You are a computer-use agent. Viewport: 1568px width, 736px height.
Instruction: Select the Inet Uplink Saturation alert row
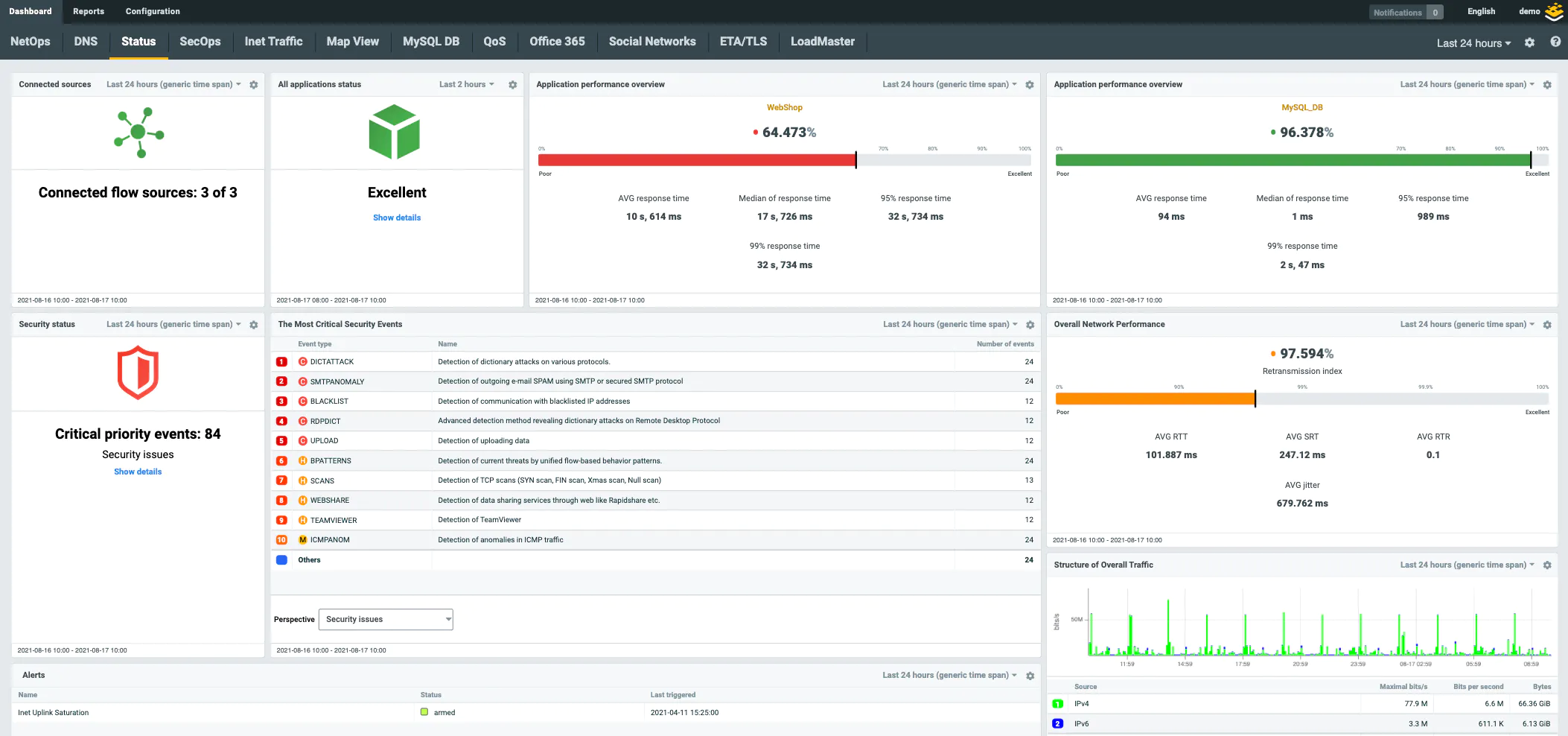53,712
